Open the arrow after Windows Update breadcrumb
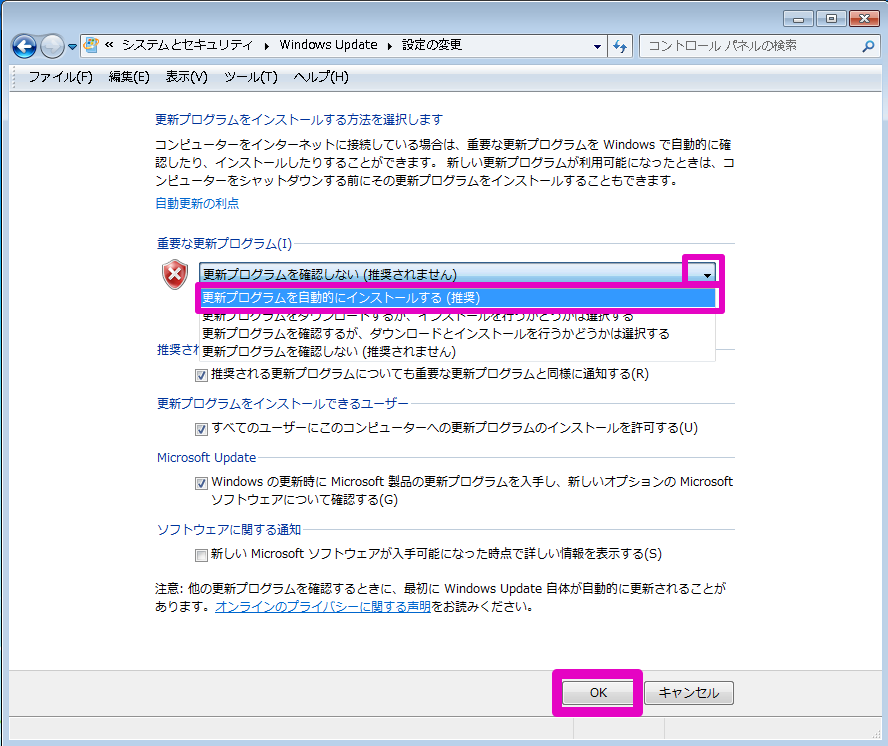 [x=390, y=46]
